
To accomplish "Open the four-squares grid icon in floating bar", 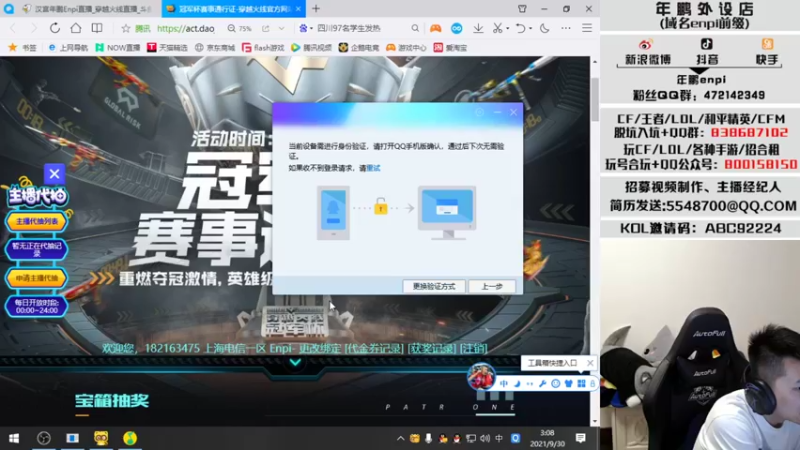I will [x=581, y=384].
